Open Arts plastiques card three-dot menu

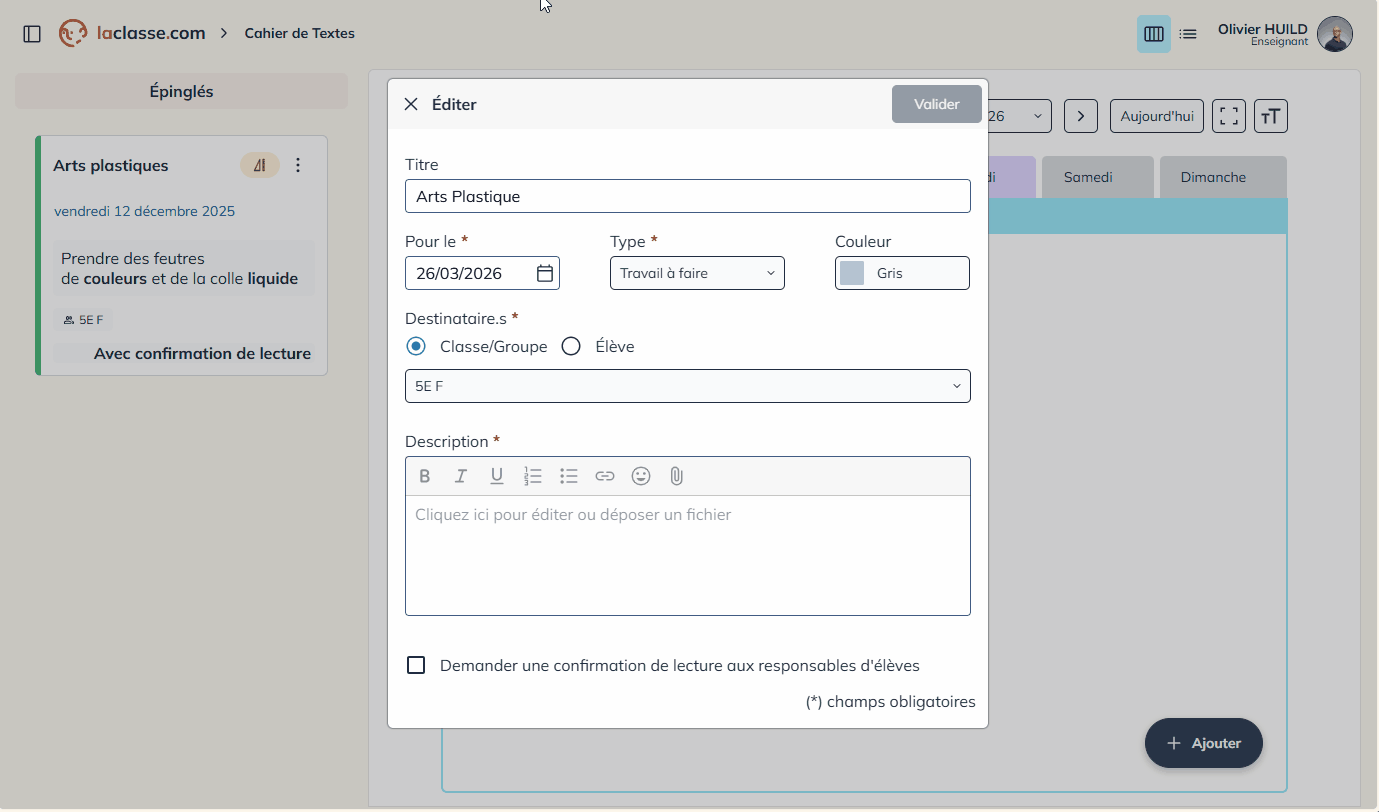point(298,166)
